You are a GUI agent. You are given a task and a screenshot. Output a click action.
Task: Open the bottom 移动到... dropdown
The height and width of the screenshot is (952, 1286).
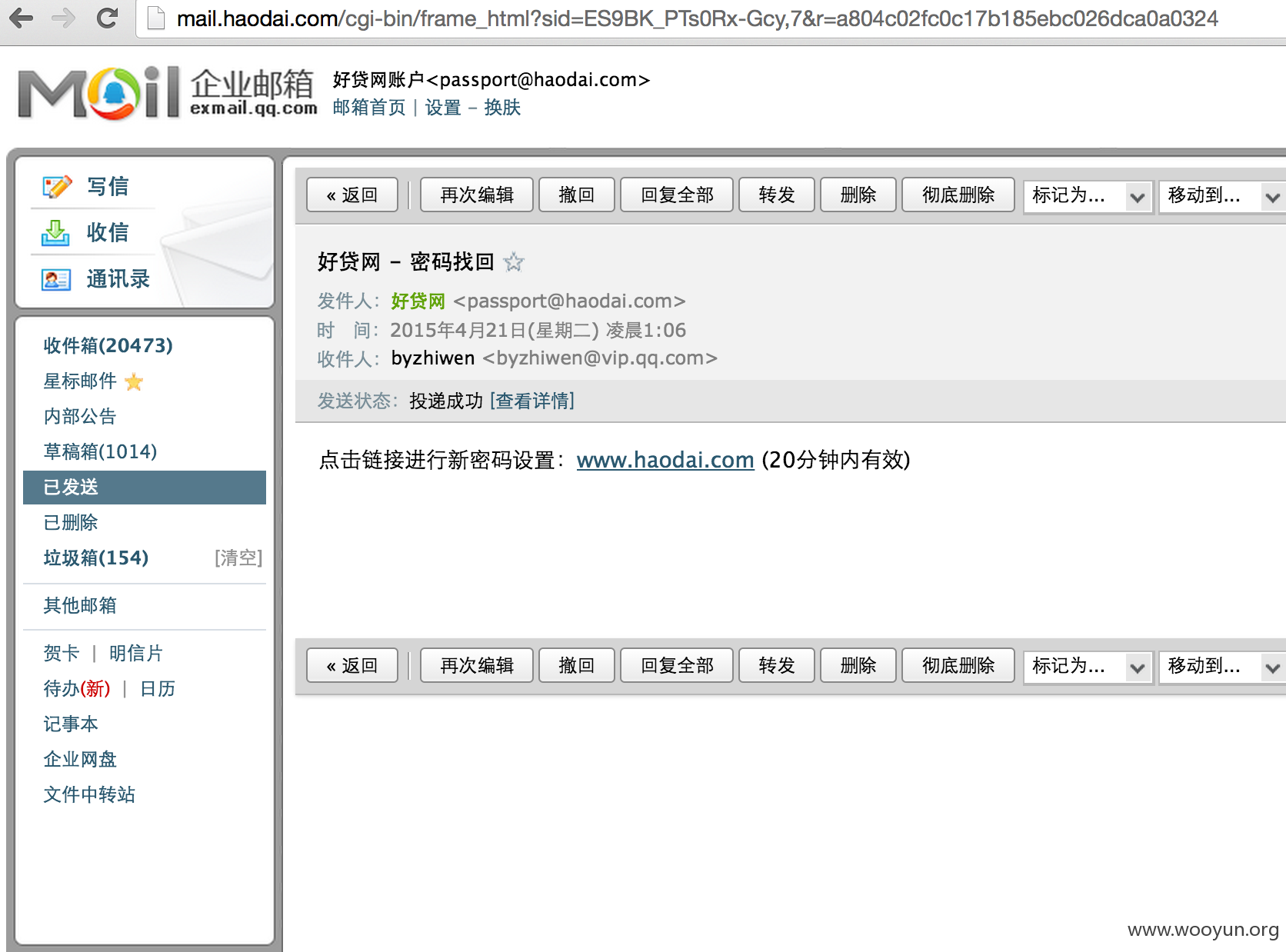tap(1223, 666)
